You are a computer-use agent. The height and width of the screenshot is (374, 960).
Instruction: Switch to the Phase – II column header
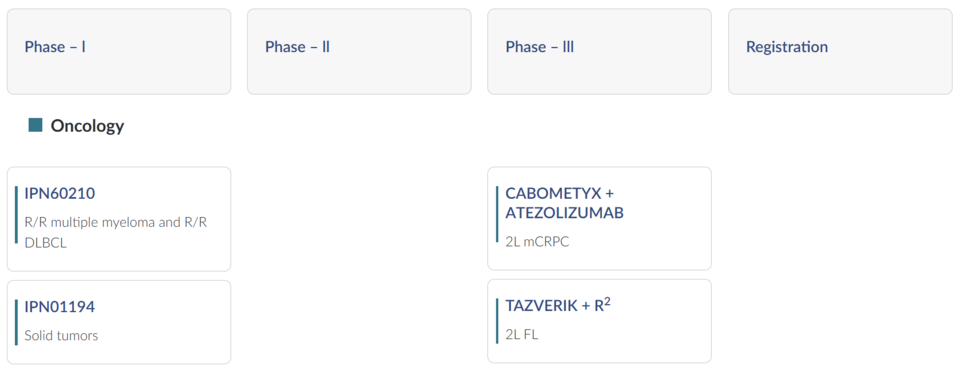359,51
